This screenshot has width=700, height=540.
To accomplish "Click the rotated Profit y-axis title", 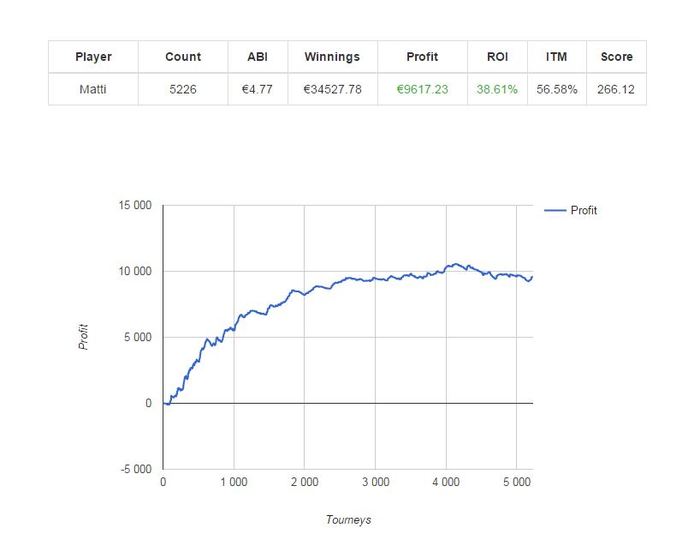I will pyautogui.click(x=83, y=336).
